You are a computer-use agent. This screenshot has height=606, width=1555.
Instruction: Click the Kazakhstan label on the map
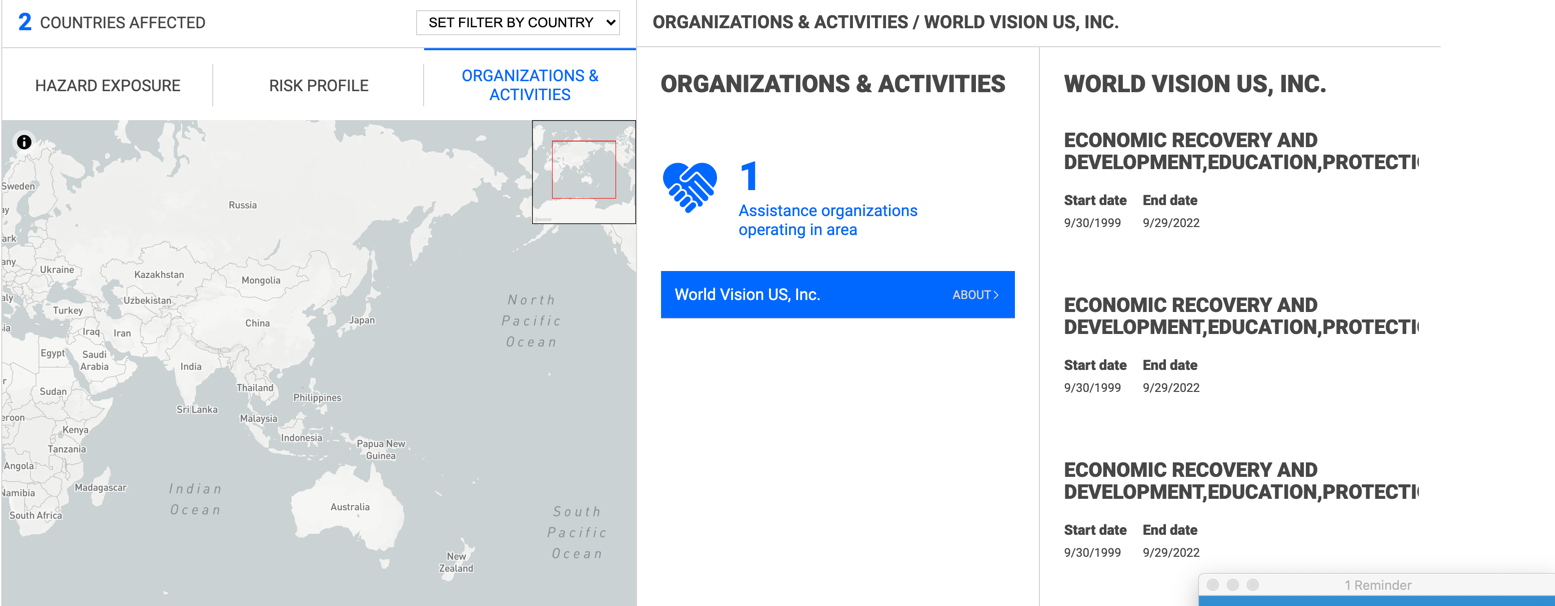click(x=159, y=274)
